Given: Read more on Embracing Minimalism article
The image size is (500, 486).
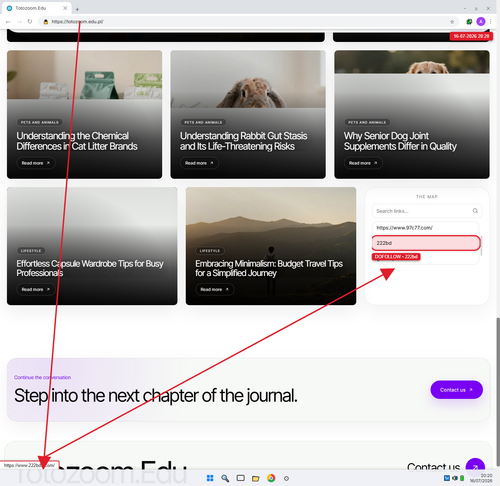Looking at the screenshot, I should coord(215,289).
